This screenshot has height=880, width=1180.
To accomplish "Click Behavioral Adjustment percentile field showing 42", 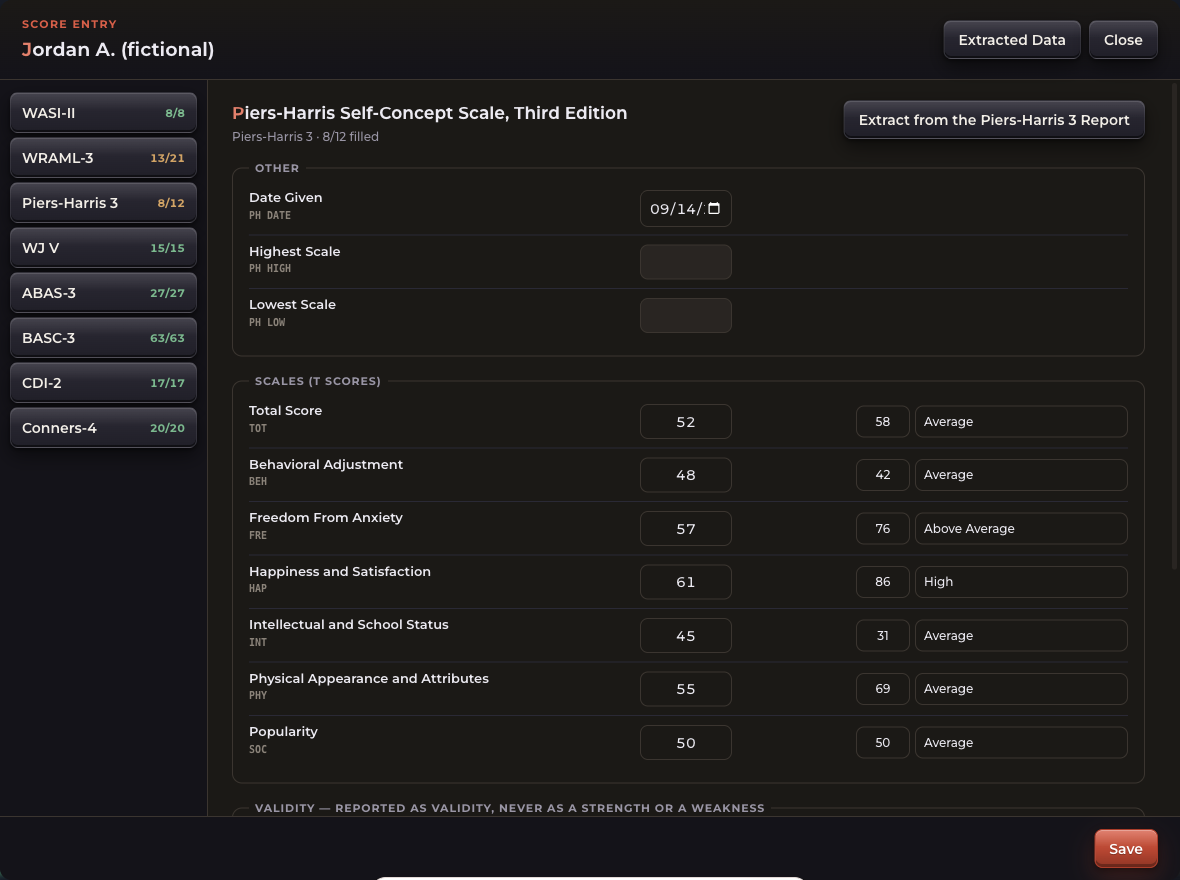I will tap(883, 475).
